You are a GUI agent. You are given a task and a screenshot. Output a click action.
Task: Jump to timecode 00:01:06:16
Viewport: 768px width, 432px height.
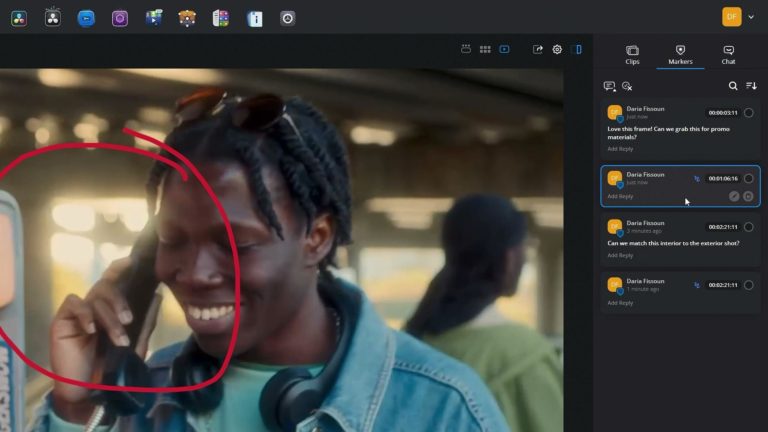pos(723,178)
